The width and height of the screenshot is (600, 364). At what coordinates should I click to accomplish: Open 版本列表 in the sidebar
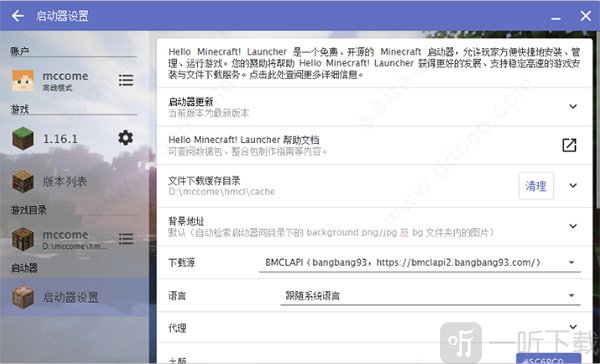[x=74, y=182]
